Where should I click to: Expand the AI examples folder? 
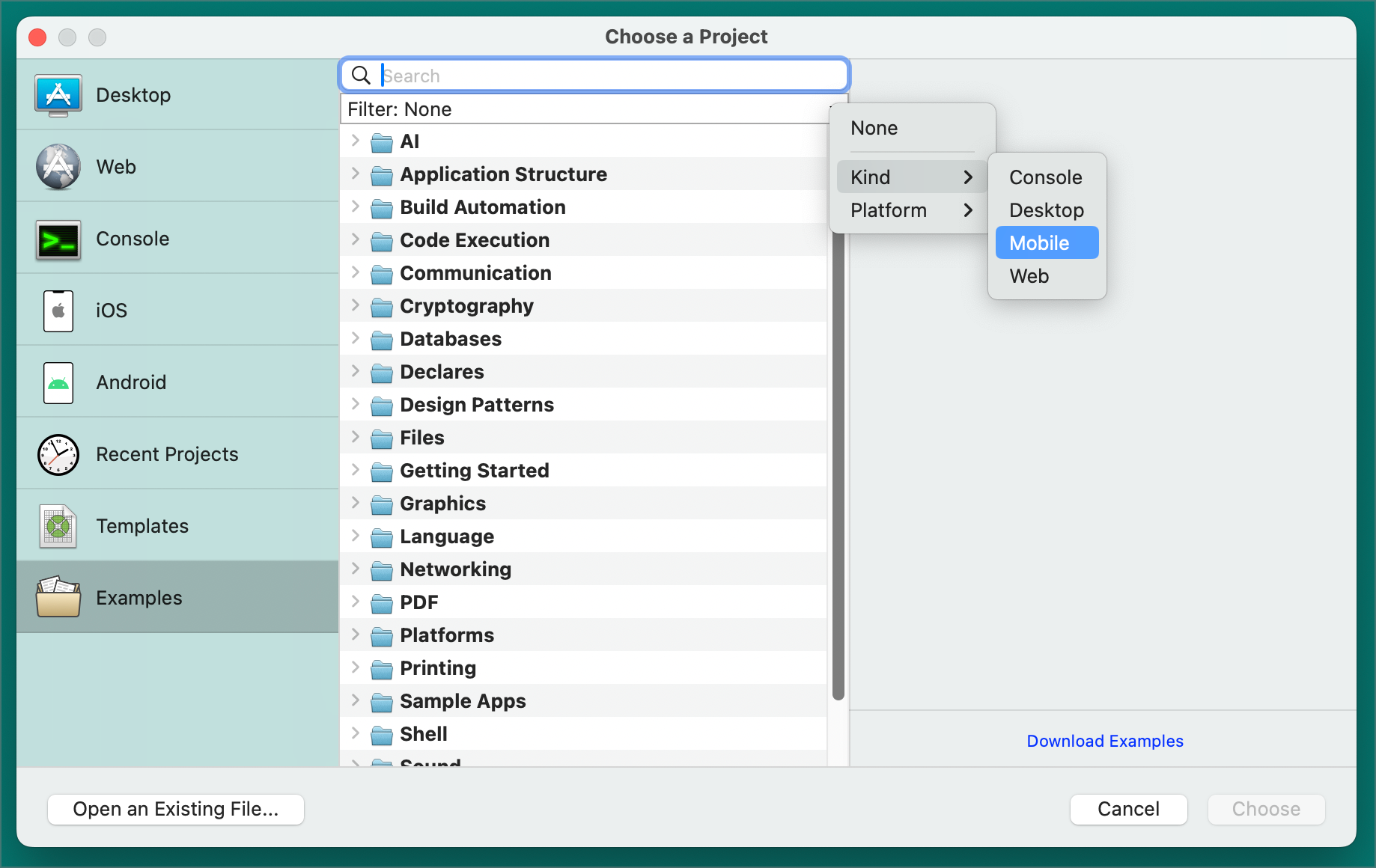point(356,141)
